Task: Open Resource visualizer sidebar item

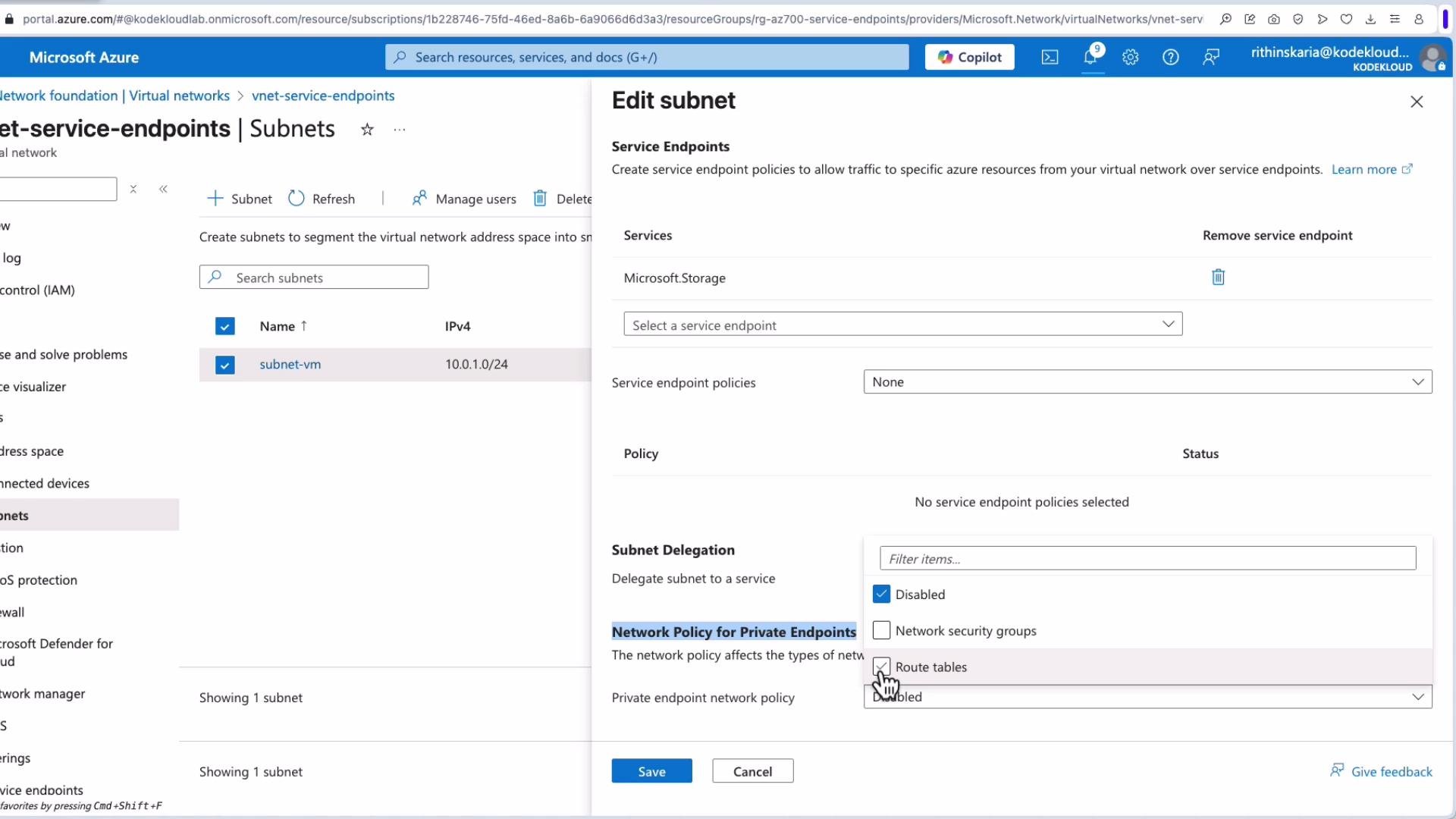Action: tap(33, 387)
